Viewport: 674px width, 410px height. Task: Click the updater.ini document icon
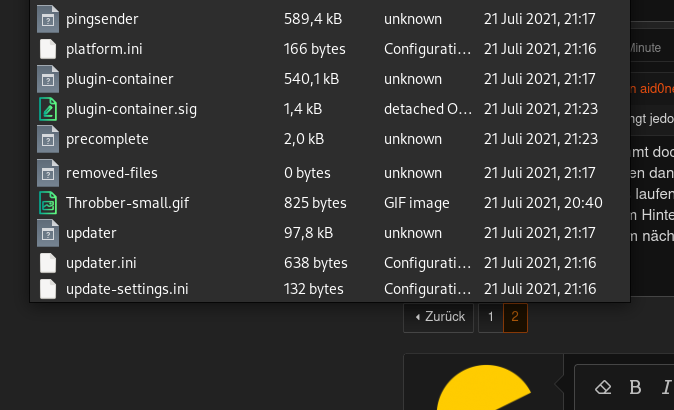(x=48, y=263)
